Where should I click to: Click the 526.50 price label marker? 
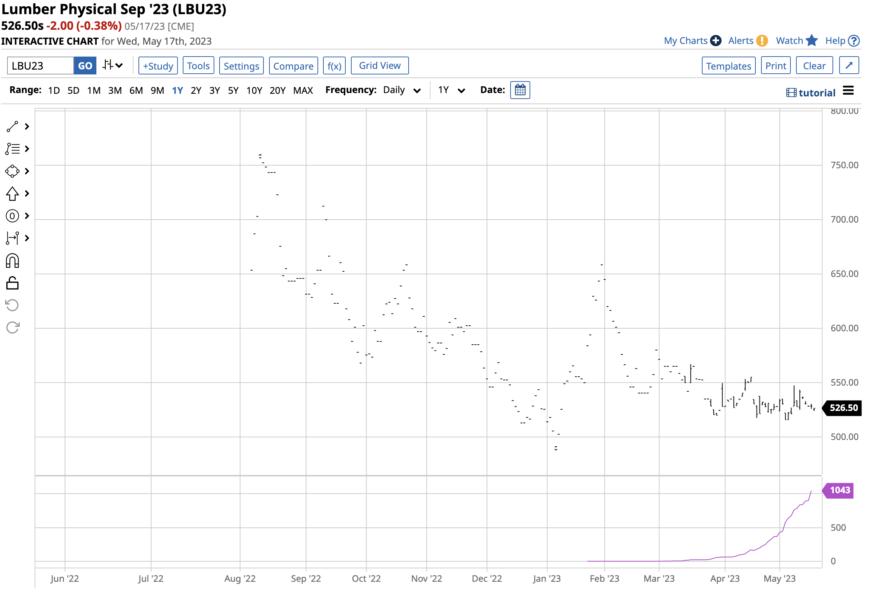tap(842, 408)
